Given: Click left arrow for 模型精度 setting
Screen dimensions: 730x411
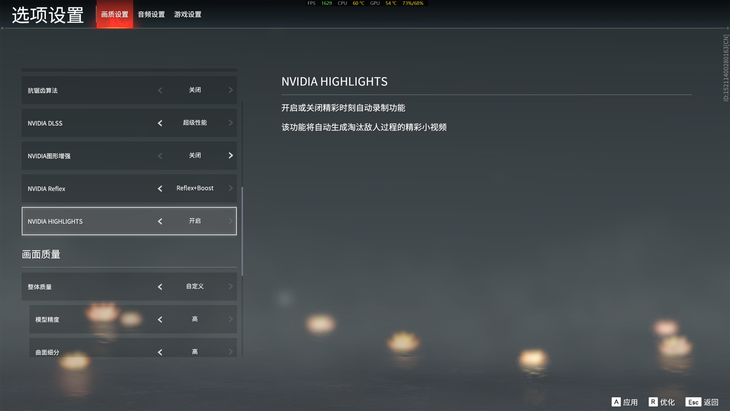Looking at the screenshot, I should coord(160,320).
